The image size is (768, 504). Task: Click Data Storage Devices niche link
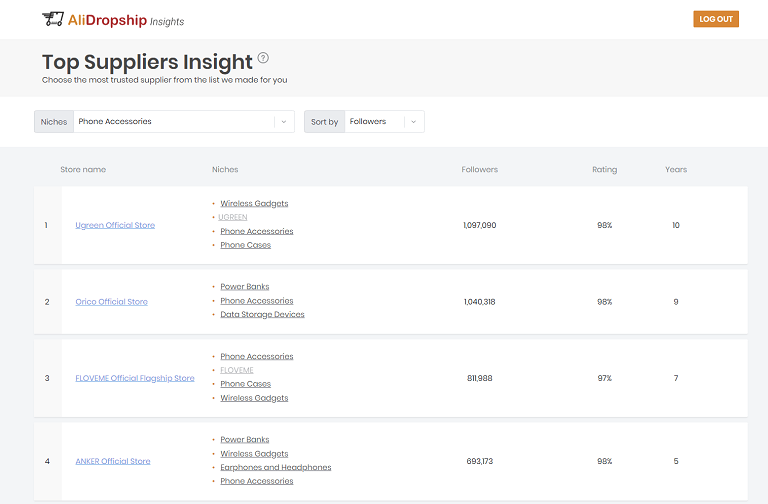[x=262, y=315]
